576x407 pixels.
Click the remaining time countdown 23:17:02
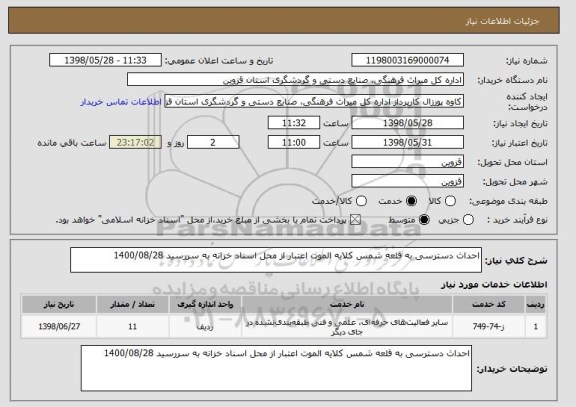pyautogui.click(x=135, y=143)
